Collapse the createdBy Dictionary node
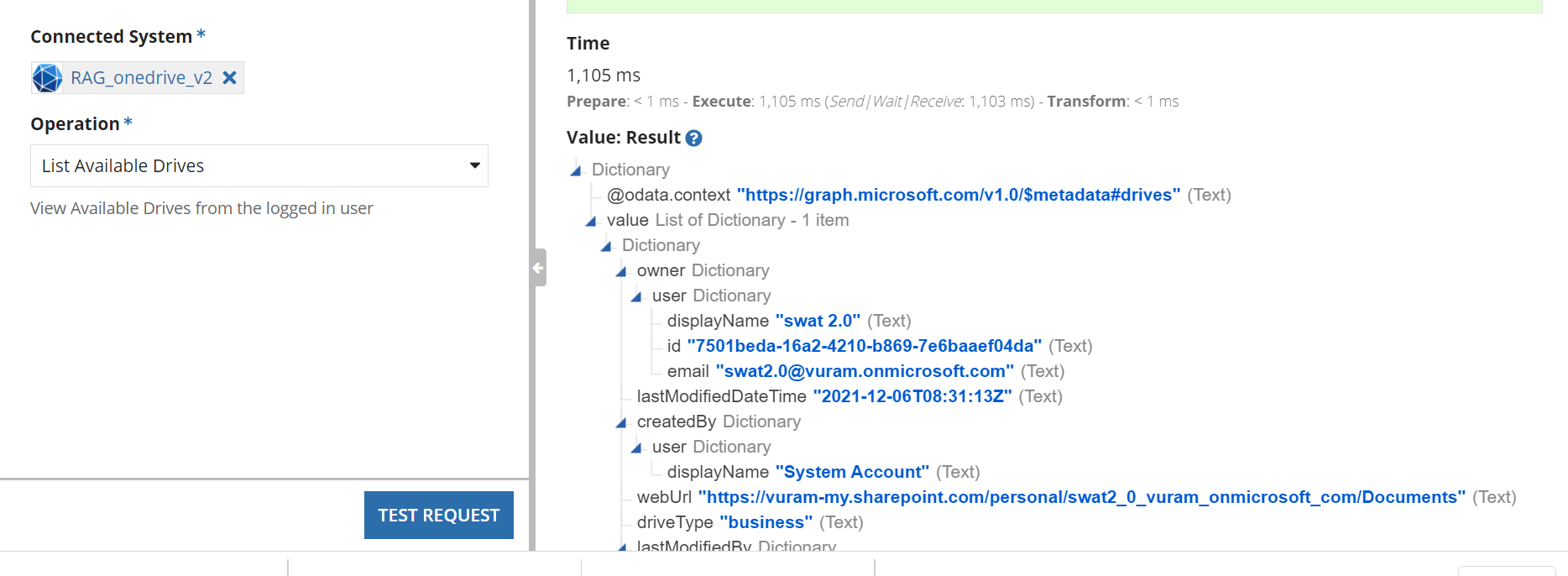Screen dimensions: 1568x576 [x=621, y=422]
